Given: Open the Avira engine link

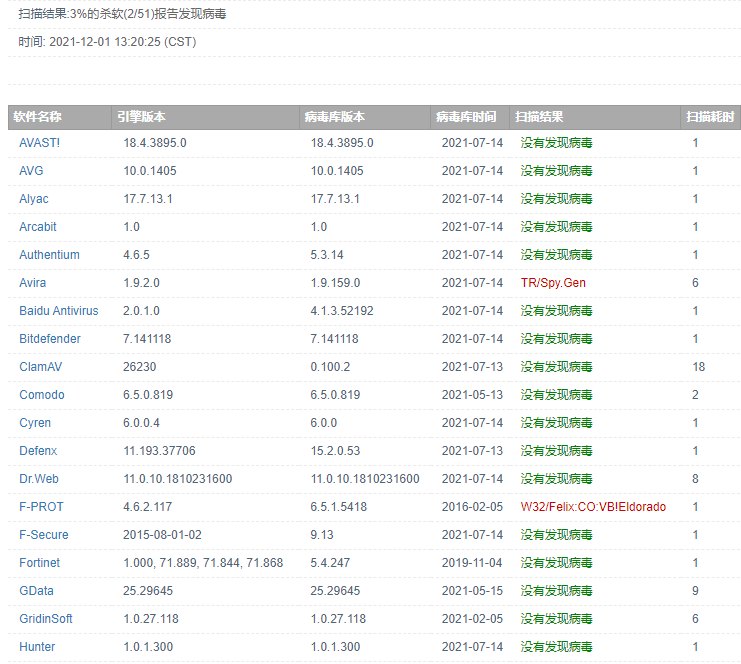Looking at the screenshot, I should 32,283.
